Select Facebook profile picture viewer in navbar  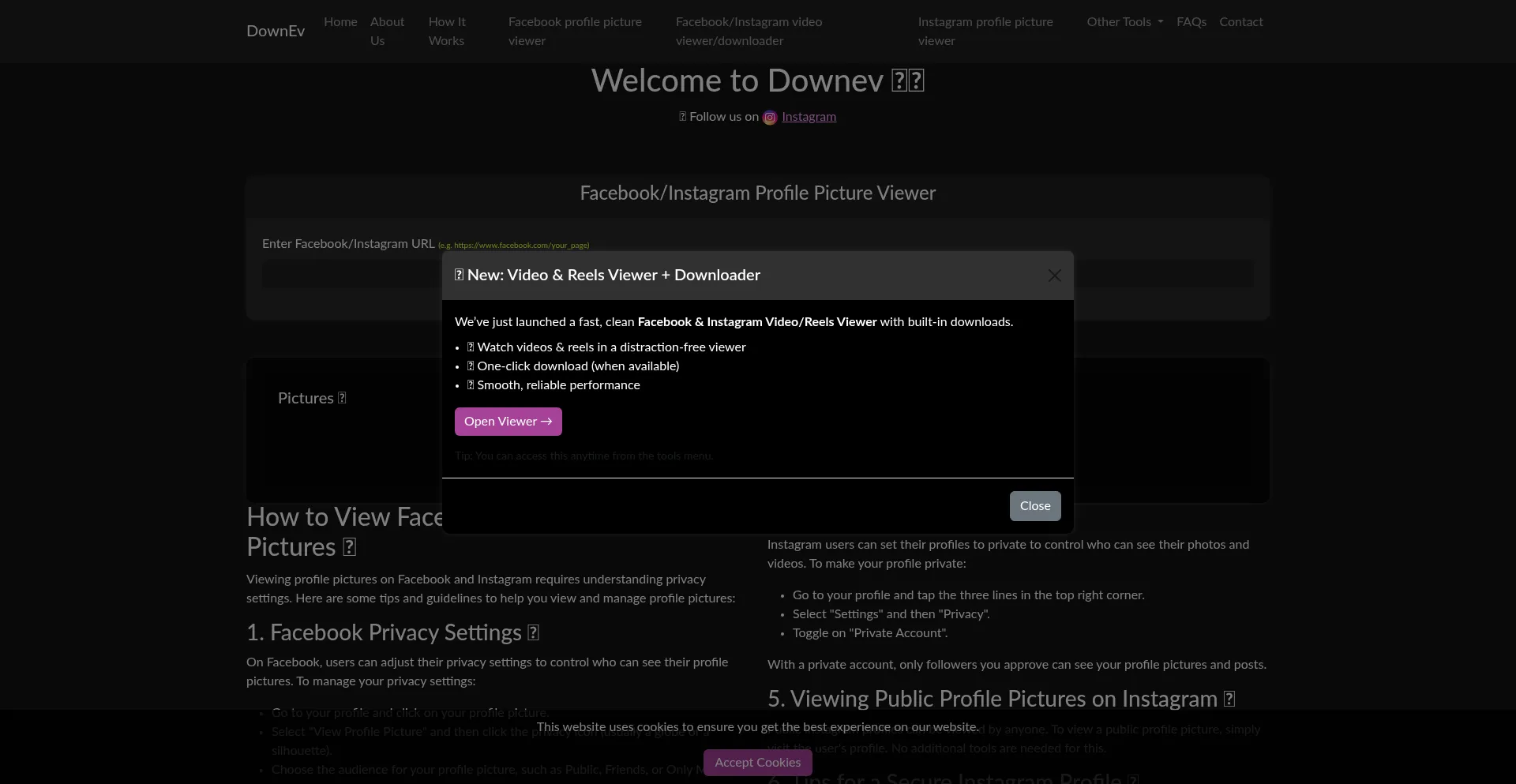(575, 32)
